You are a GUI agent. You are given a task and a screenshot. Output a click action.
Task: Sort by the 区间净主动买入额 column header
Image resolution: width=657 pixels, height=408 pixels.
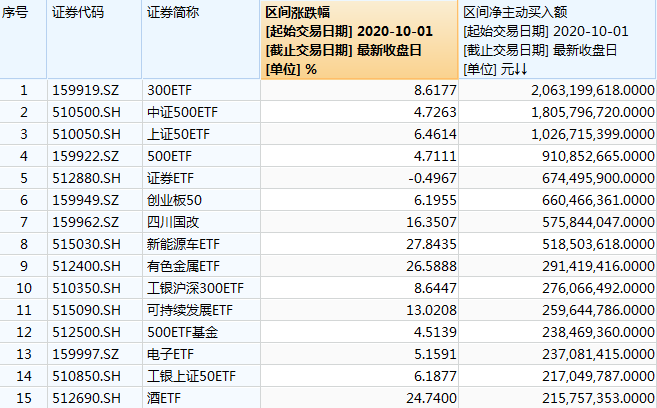click(557, 39)
